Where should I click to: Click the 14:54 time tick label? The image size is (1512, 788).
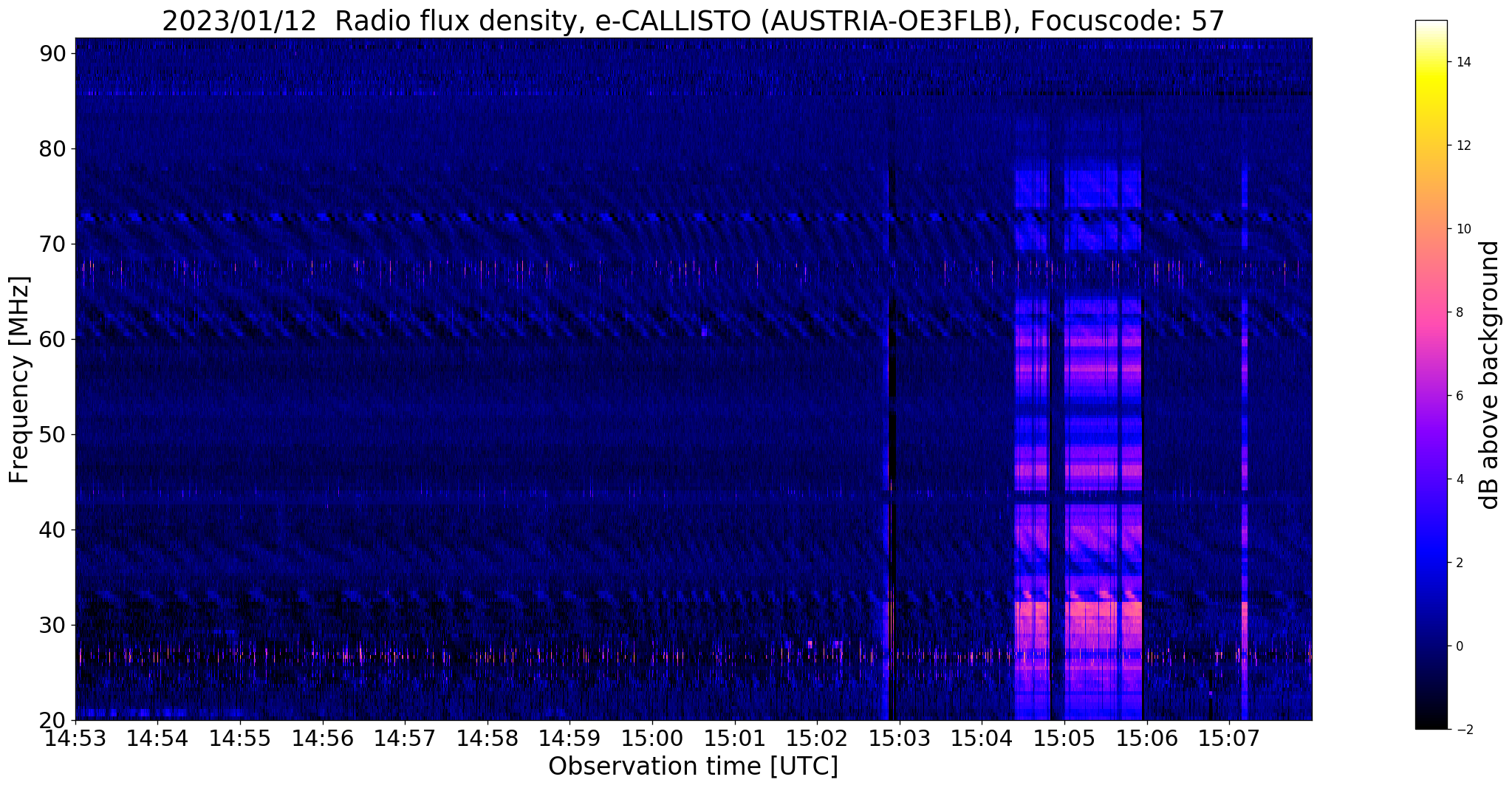coord(158,738)
